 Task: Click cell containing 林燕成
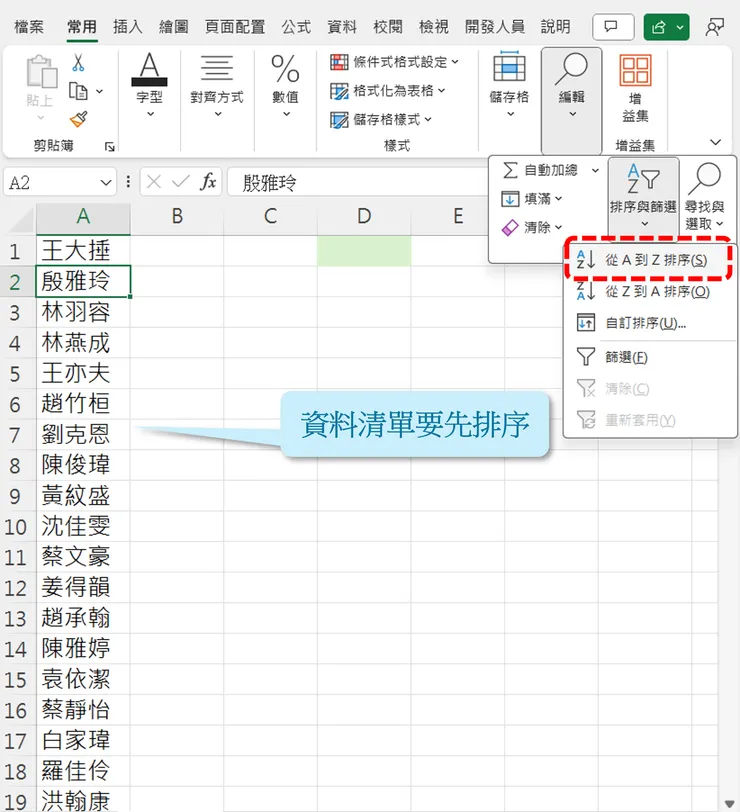pyautogui.click(x=83, y=343)
